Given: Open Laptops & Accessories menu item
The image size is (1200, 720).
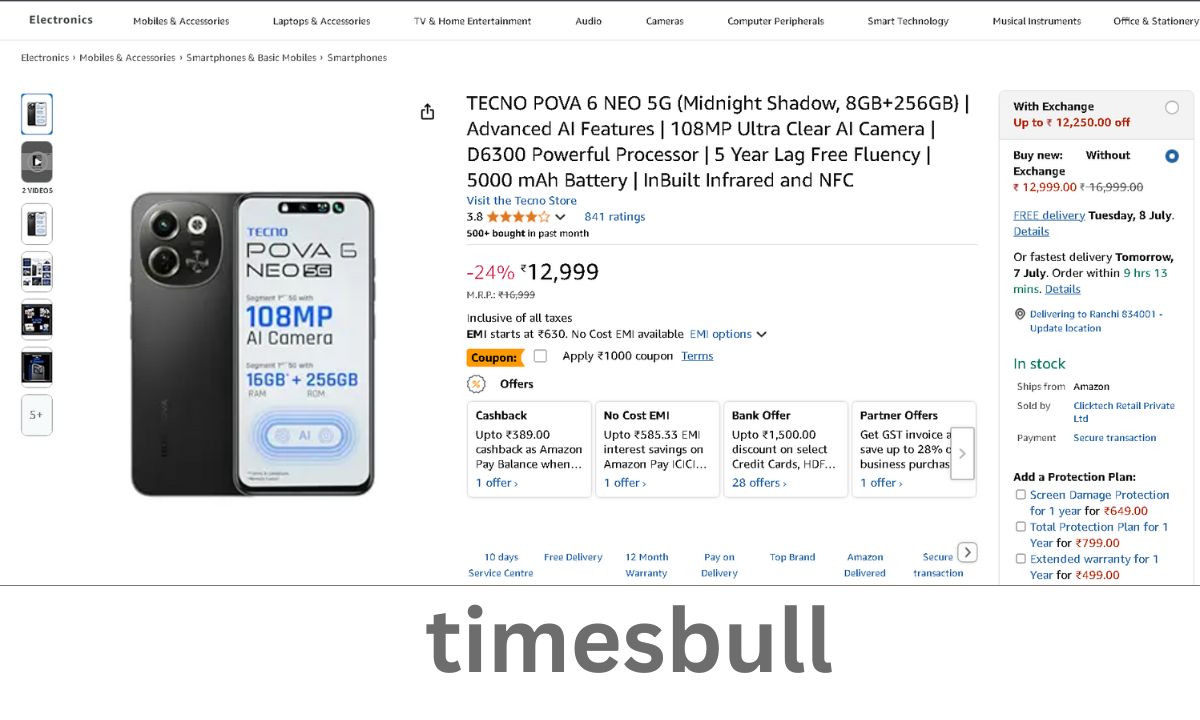Looking at the screenshot, I should [x=321, y=21].
